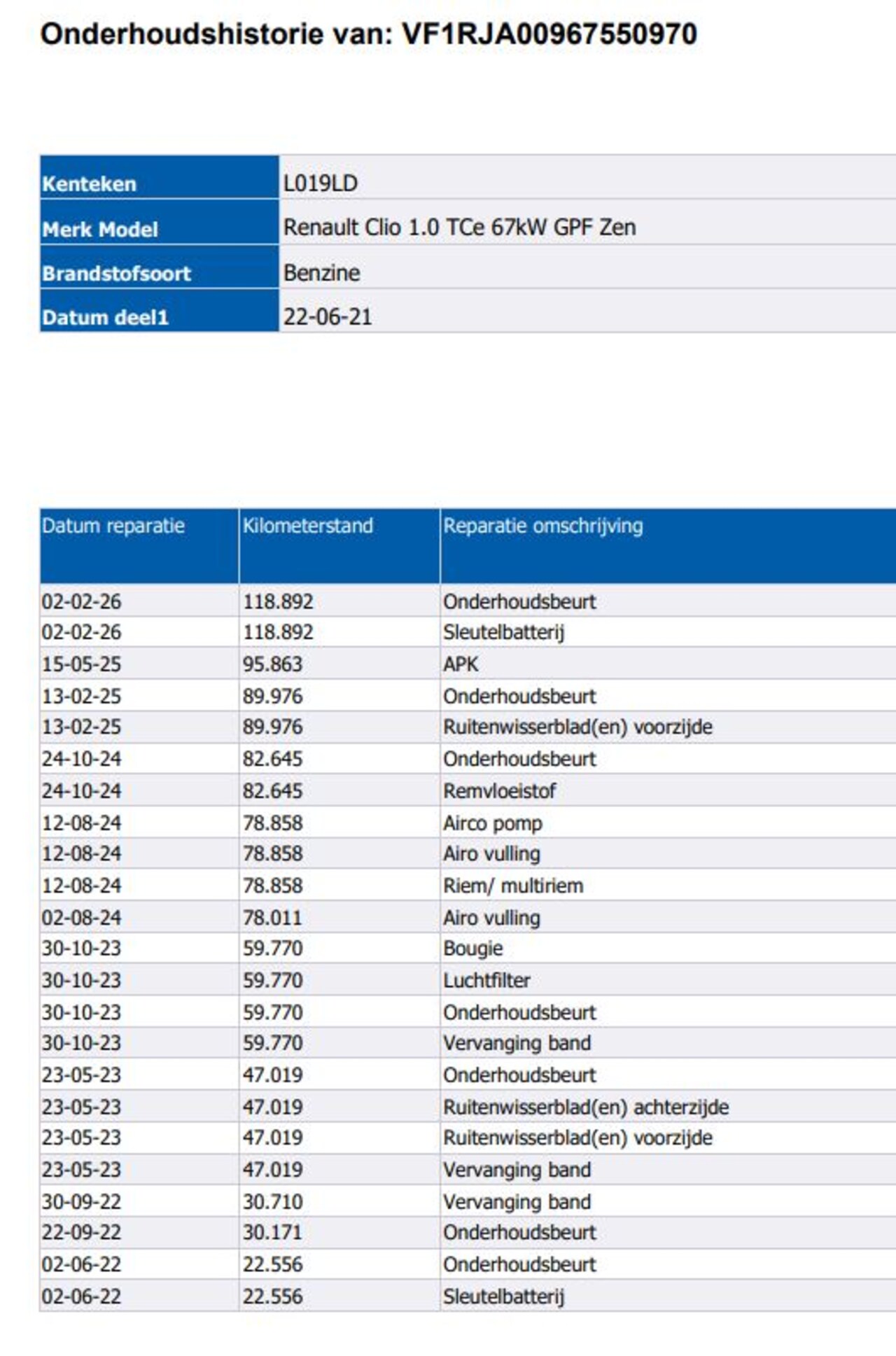Select the Remvloeistof repair entry
Image resolution: width=896 pixels, height=1356 pixels.
point(499,791)
